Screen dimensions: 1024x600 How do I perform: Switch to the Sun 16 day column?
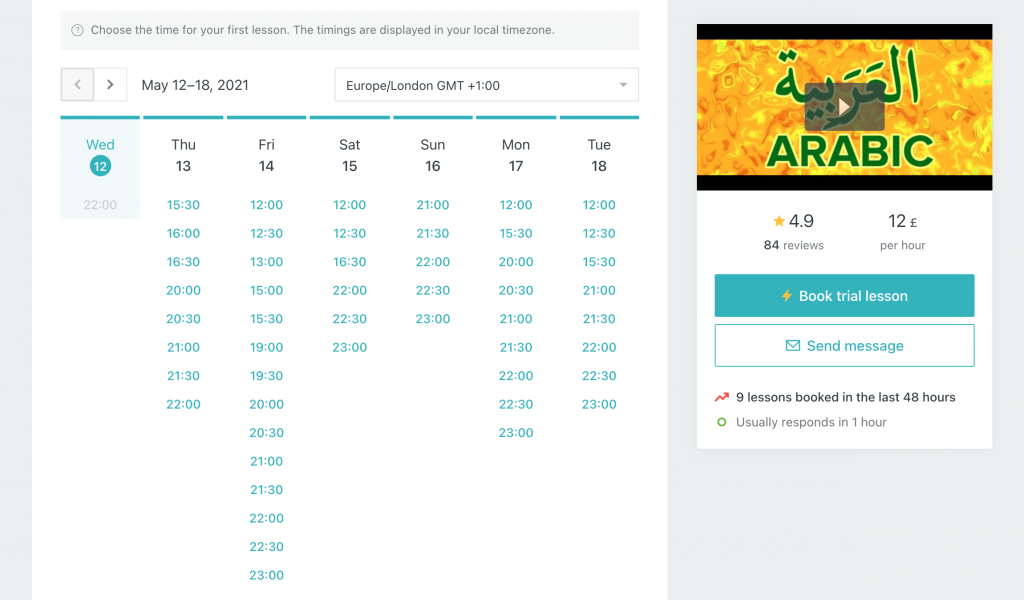click(432, 155)
